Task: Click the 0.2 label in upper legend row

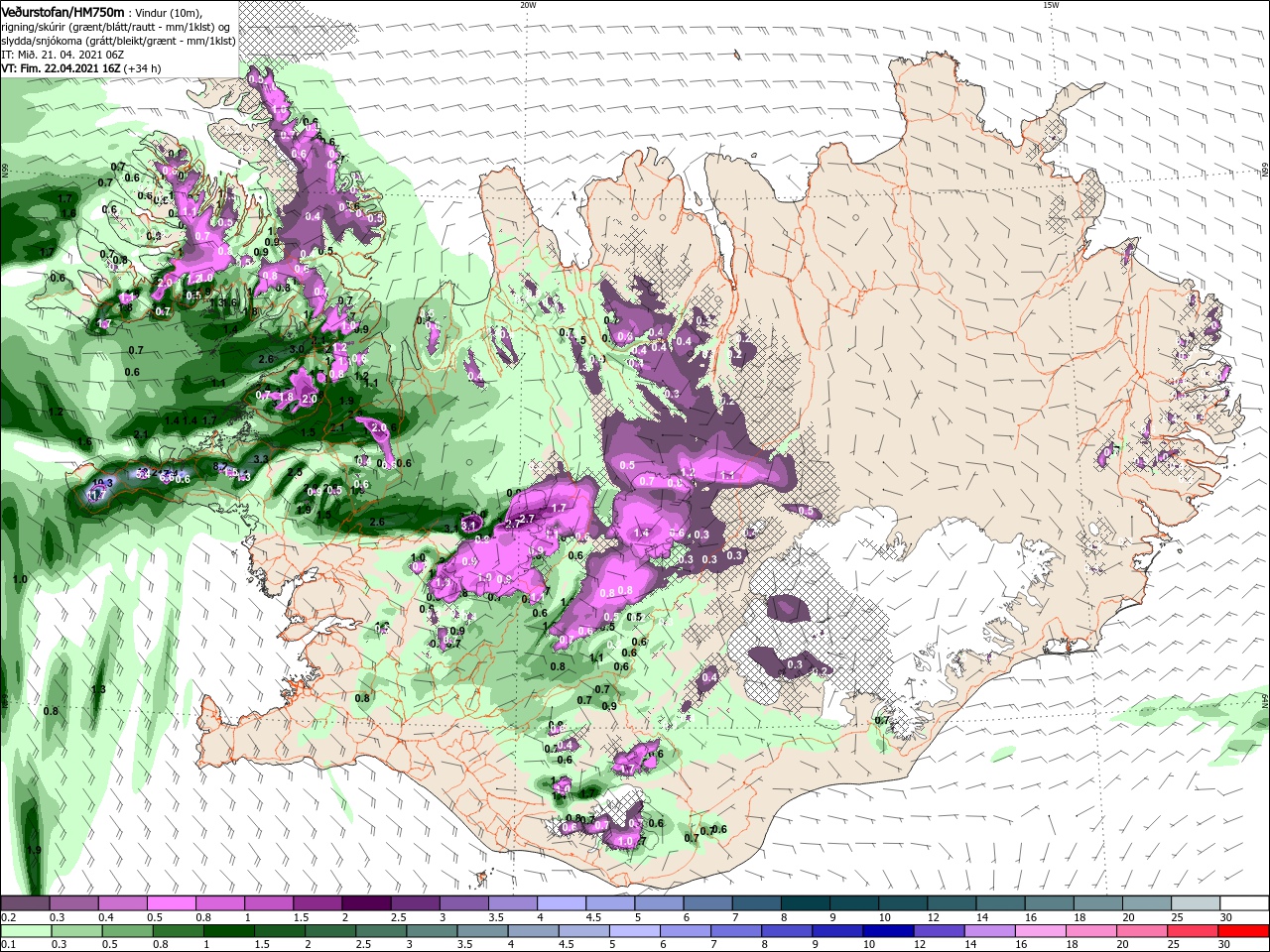Action: pyautogui.click(x=8, y=917)
